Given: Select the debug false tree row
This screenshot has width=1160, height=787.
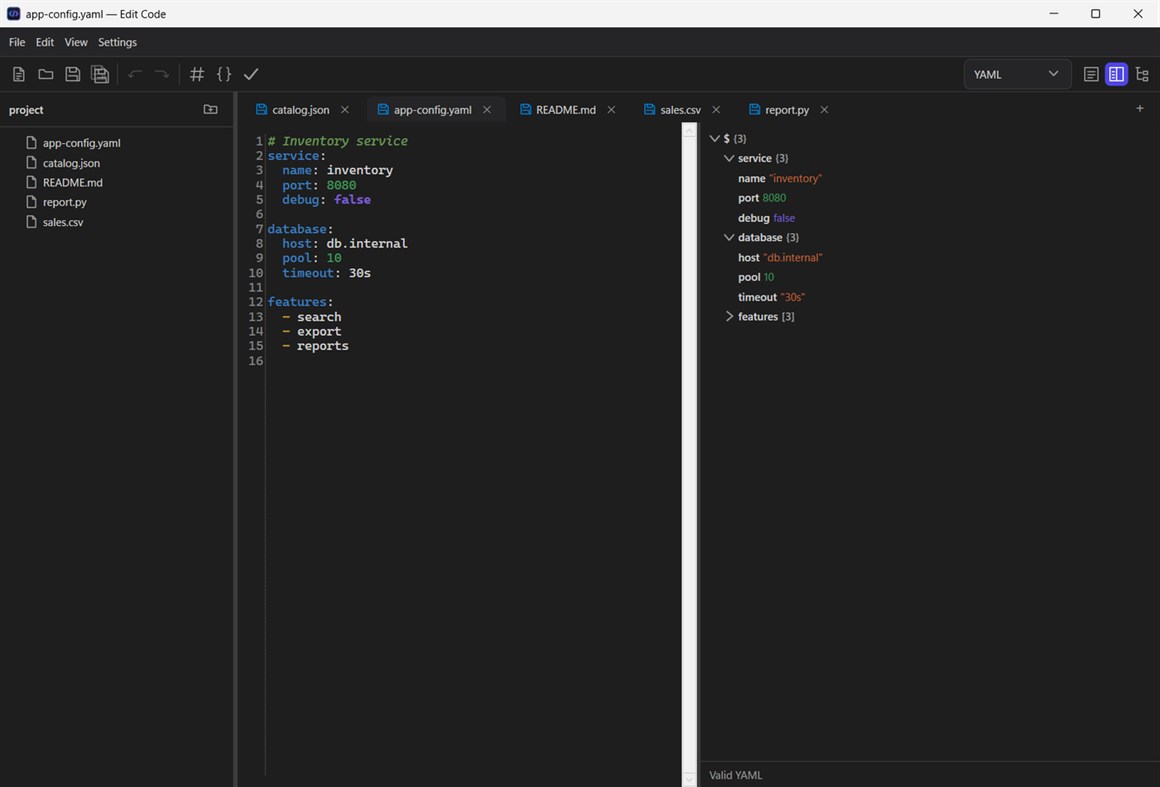Looking at the screenshot, I should 766,217.
